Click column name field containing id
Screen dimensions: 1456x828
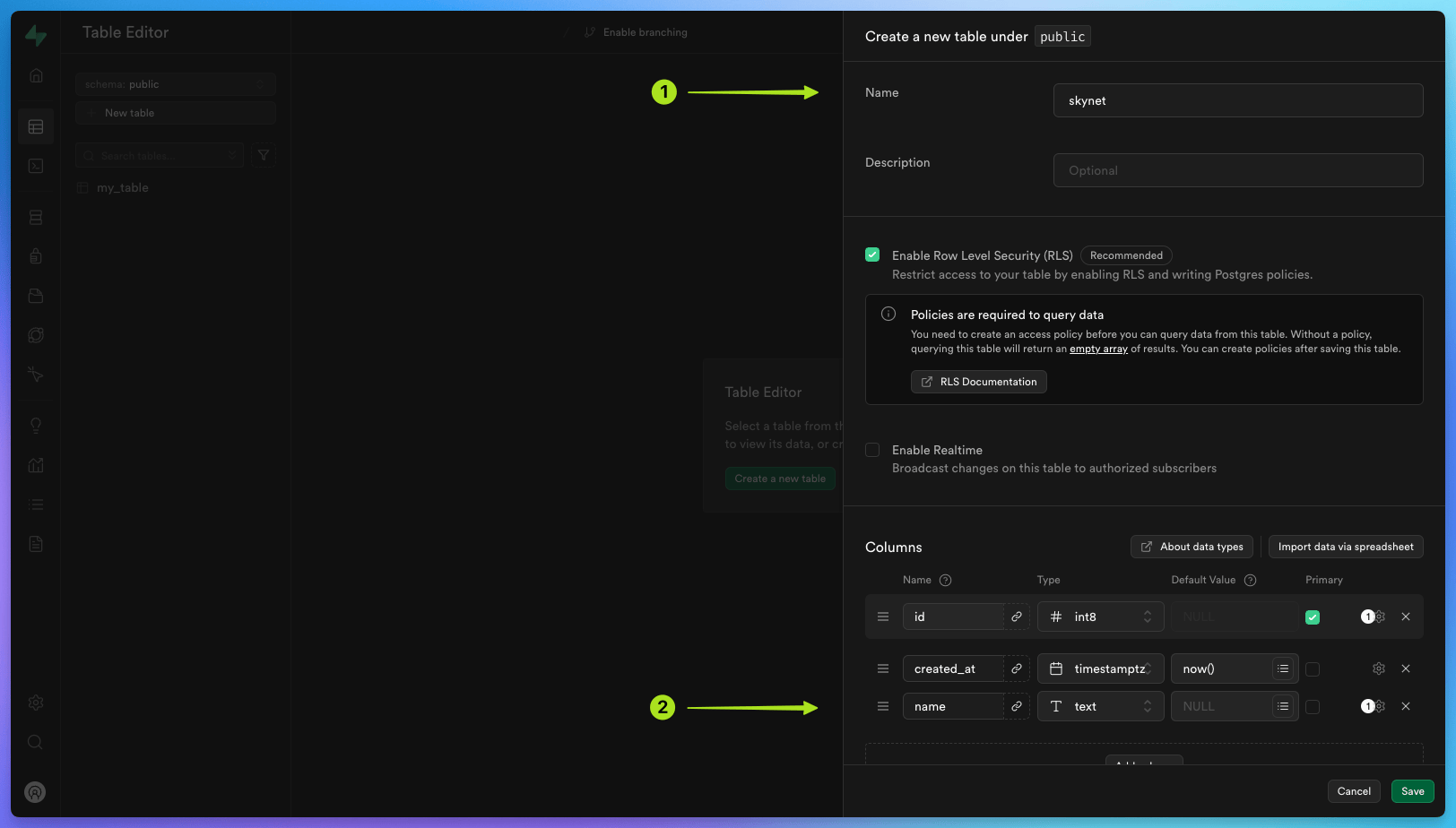click(953, 617)
